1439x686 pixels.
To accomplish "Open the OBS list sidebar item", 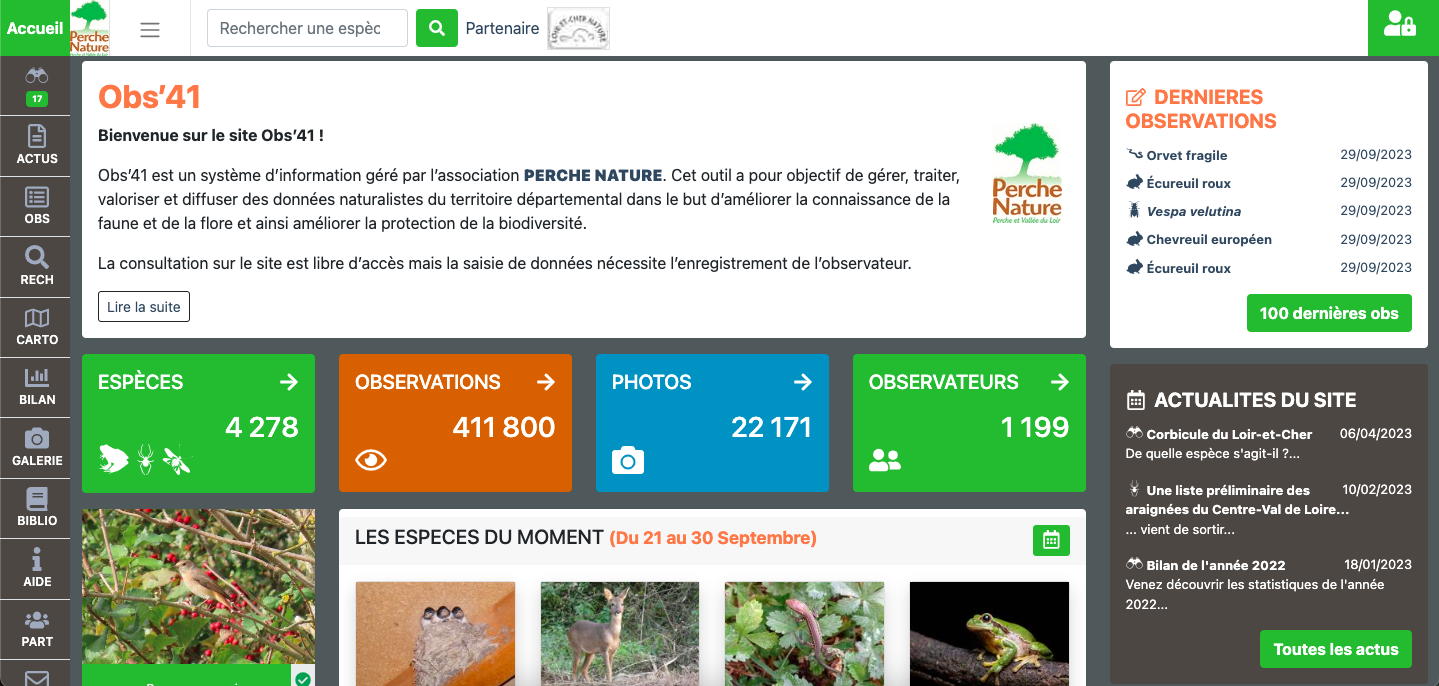I will tap(36, 206).
